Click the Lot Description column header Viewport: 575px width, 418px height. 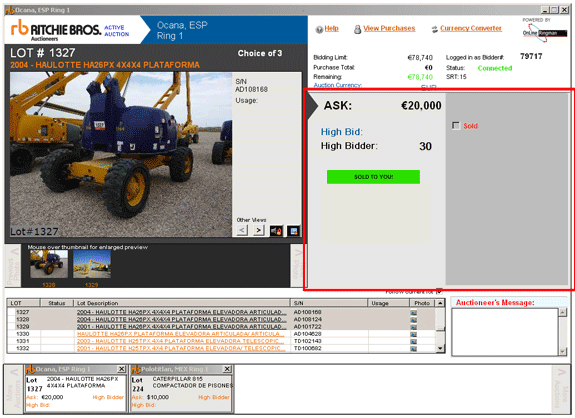coord(182,303)
